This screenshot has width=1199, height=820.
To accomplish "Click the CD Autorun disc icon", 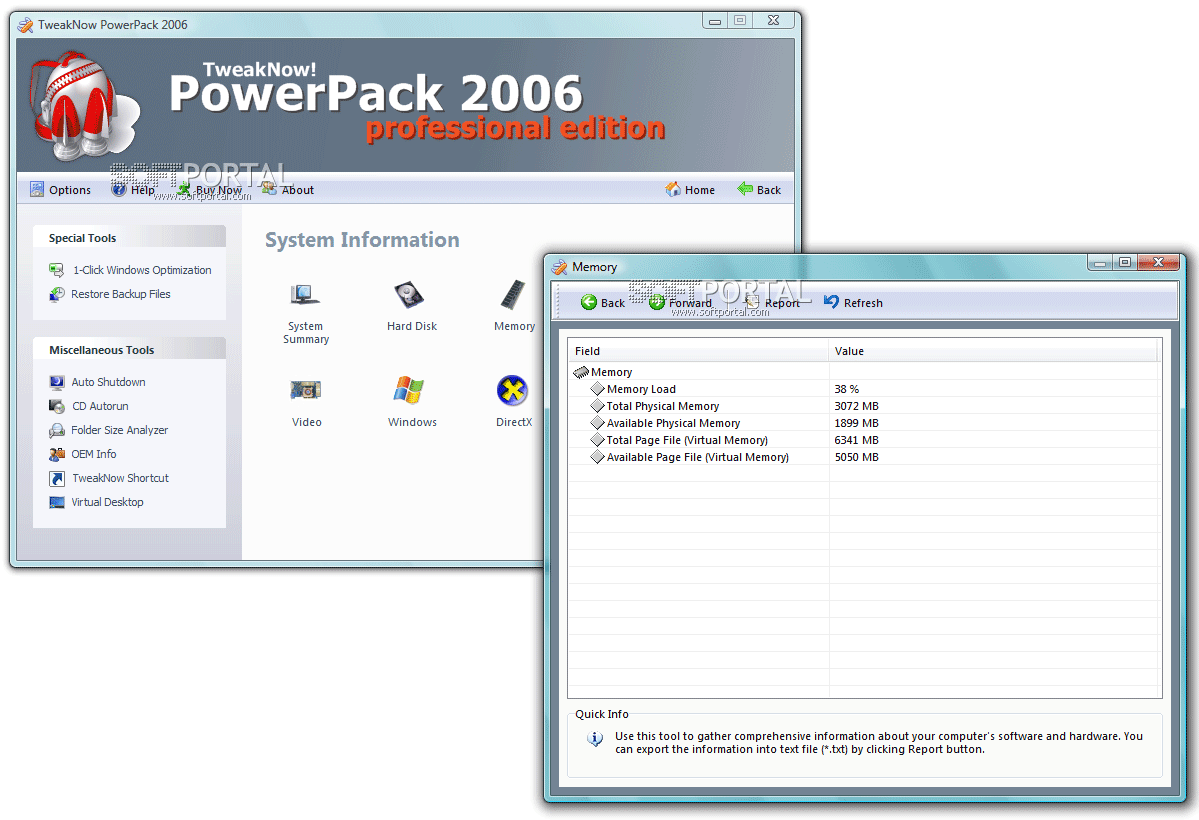I will [57, 406].
